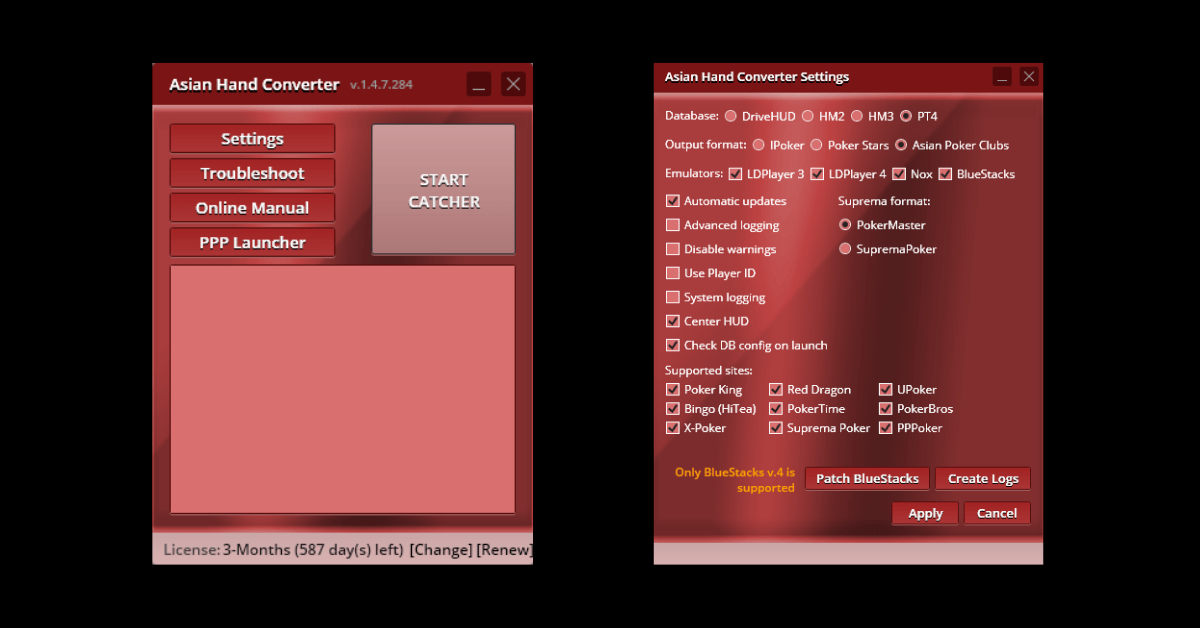Uncheck Suprema Poker supported site

pos(776,428)
